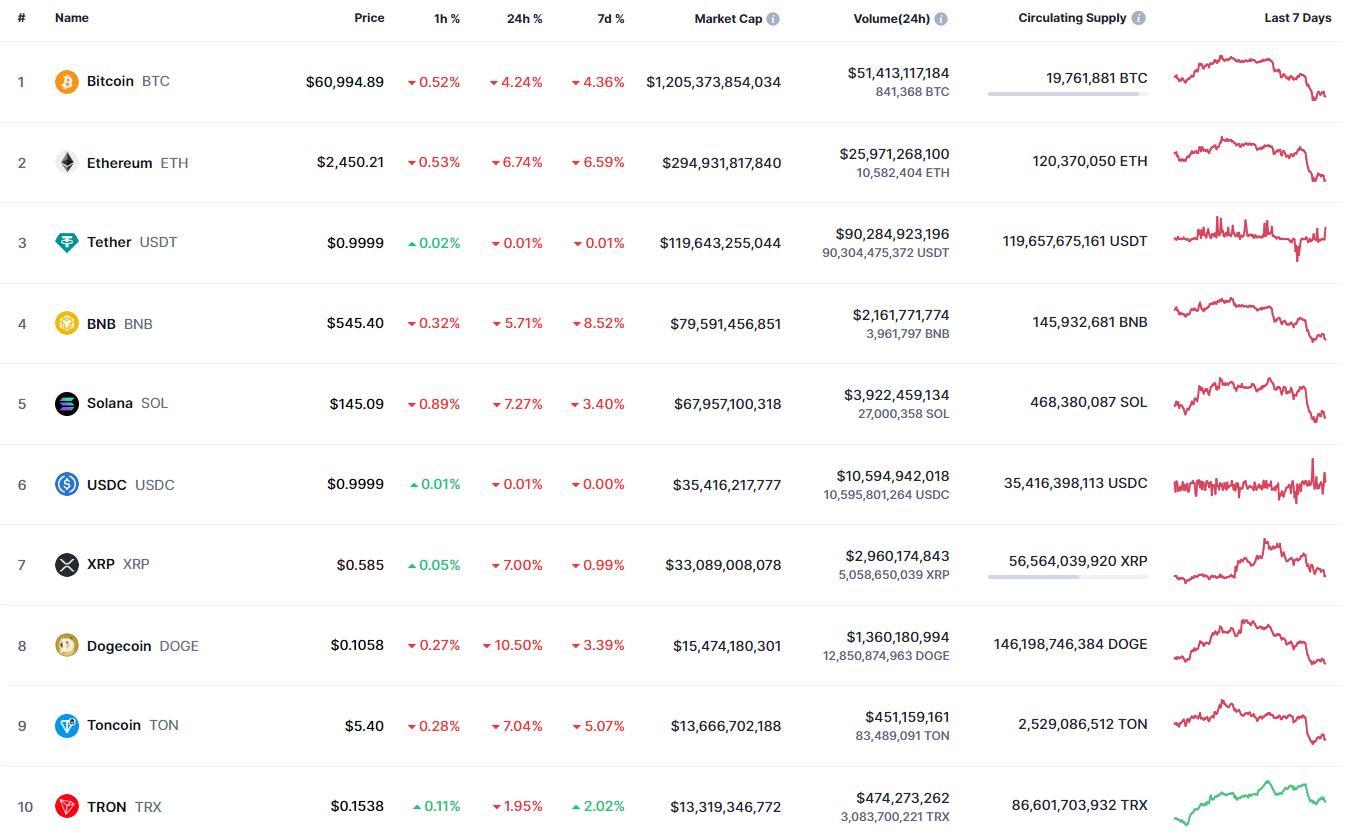Open the Ethereum coin name link
The height and width of the screenshot is (838, 1358).
tap(119, 161)
